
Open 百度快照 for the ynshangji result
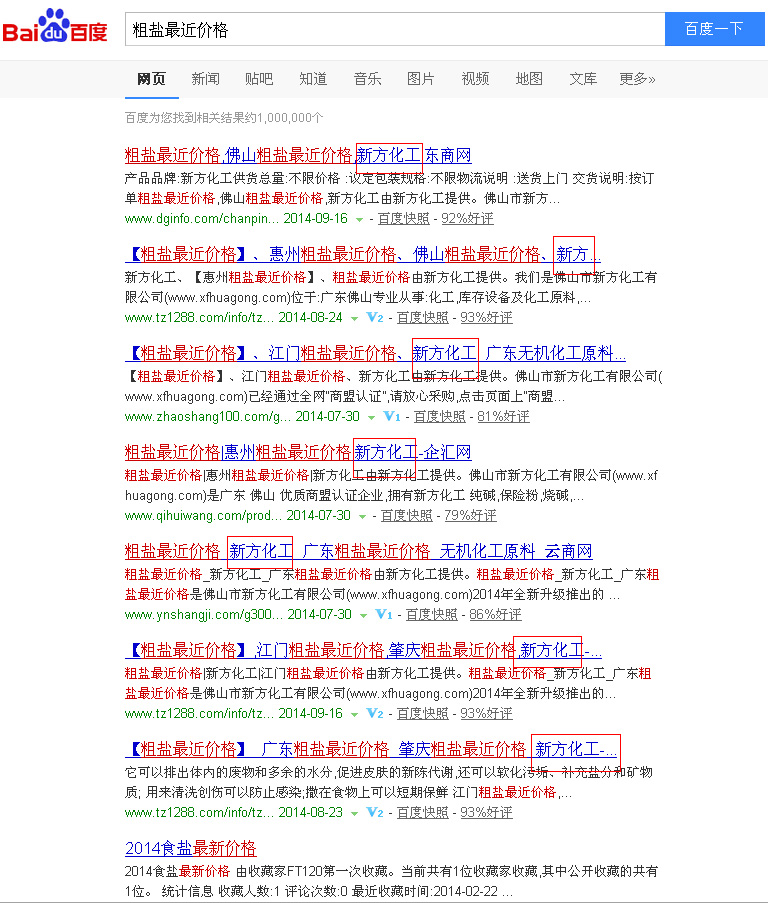coord(432,615)
